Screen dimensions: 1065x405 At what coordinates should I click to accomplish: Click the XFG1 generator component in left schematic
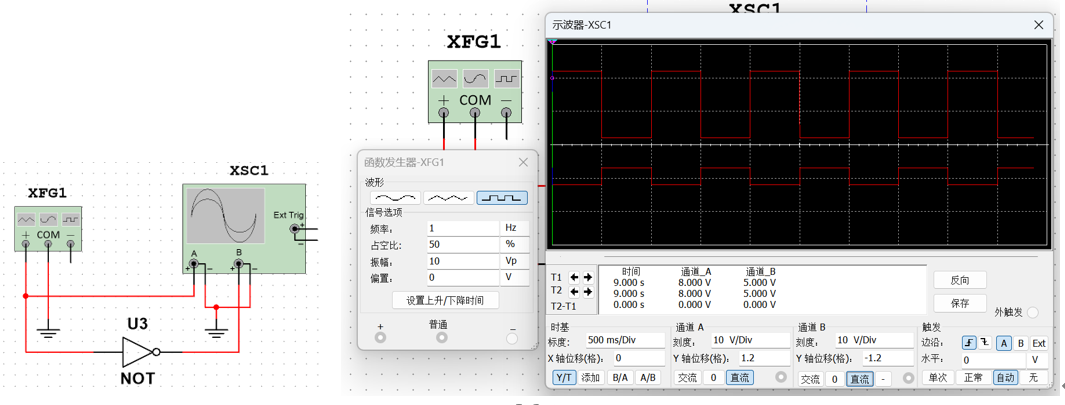pyautogui.click(x=48, y=228)
